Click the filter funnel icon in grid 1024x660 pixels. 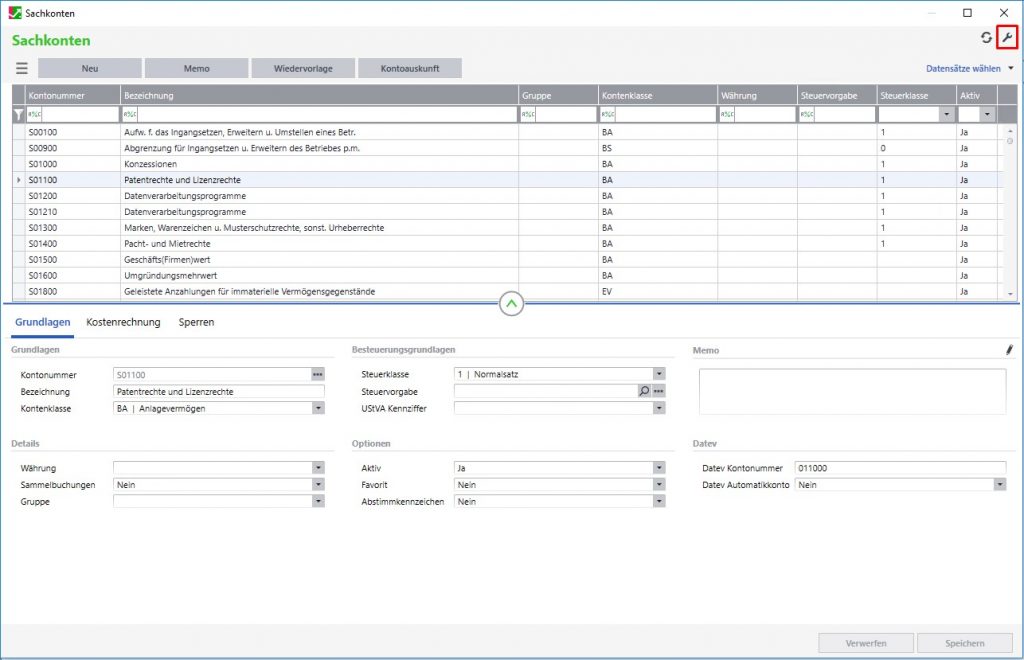pyautogui.click(x=18, y=115)
